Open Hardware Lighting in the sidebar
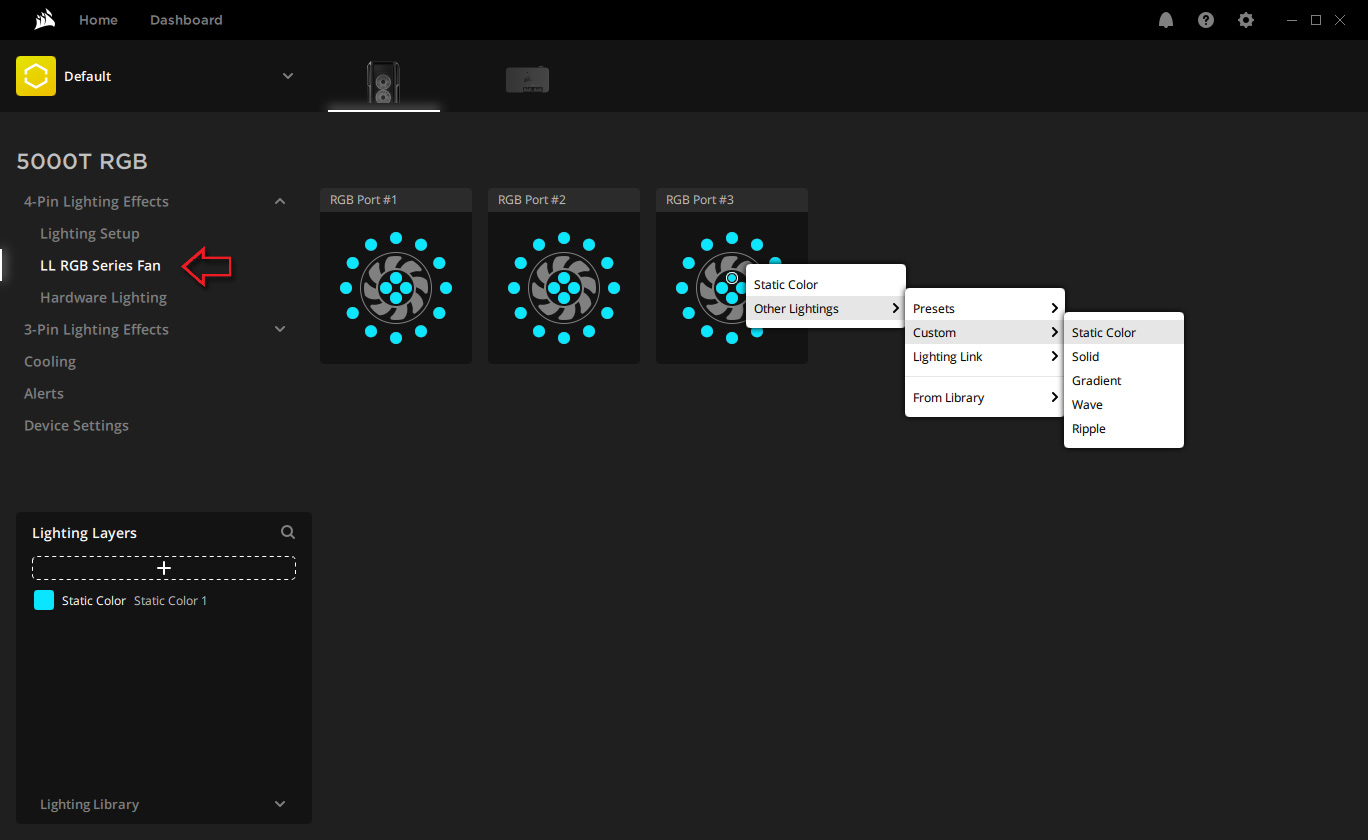 [103, 298]
